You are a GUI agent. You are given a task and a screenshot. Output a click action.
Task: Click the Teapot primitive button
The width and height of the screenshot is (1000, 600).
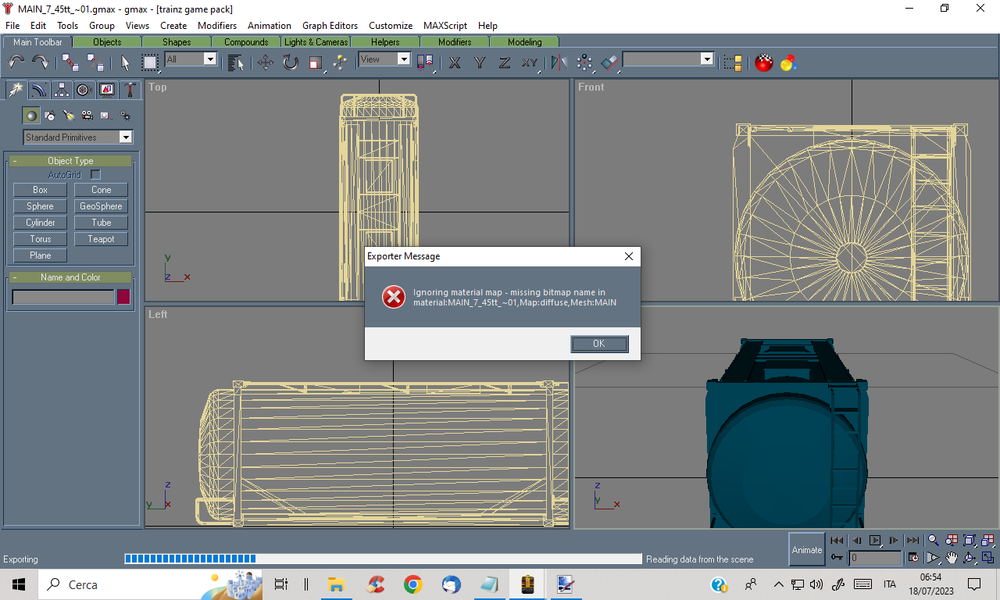pyautogui.click(x=101, y=239)
